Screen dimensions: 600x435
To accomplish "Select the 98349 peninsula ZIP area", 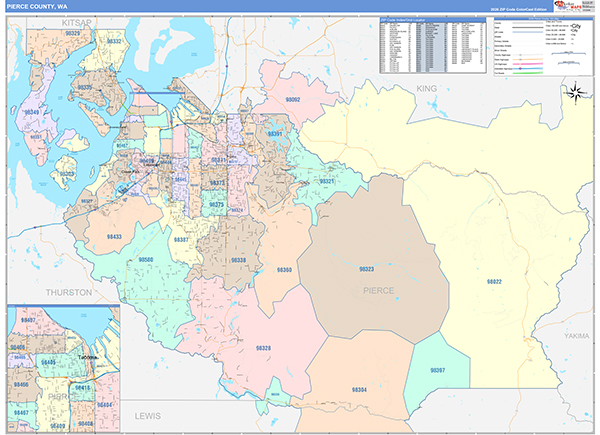I will (x=33, y=113).
